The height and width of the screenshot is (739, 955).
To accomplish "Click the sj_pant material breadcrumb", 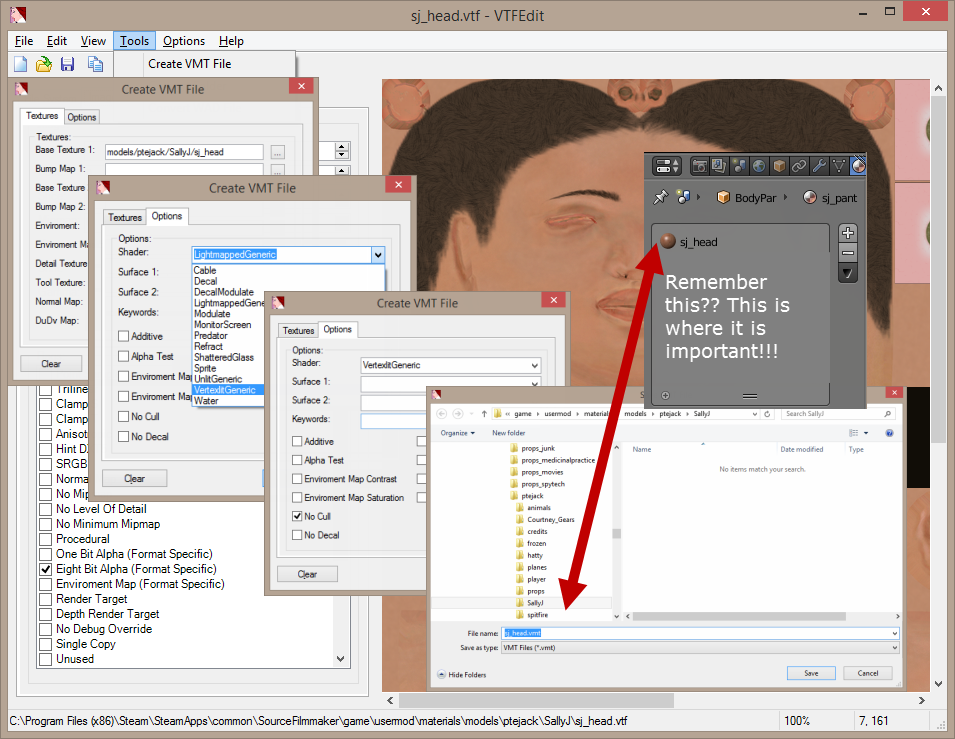I will point(830,197).
